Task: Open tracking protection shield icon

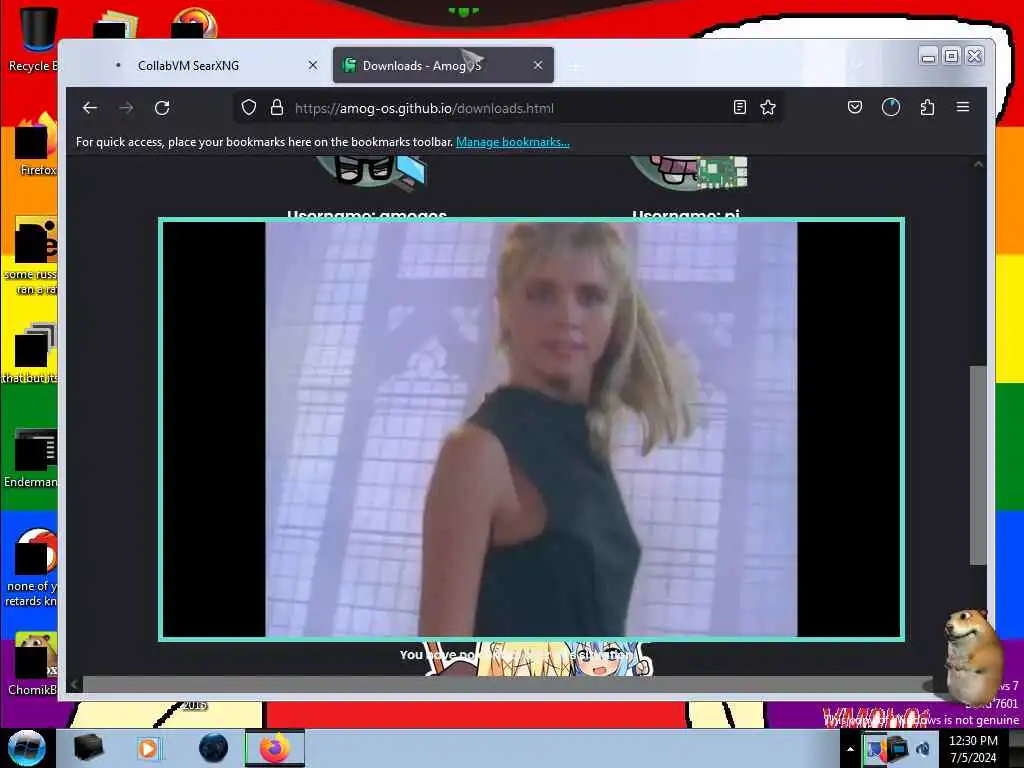Action: [x=249, y=108]
